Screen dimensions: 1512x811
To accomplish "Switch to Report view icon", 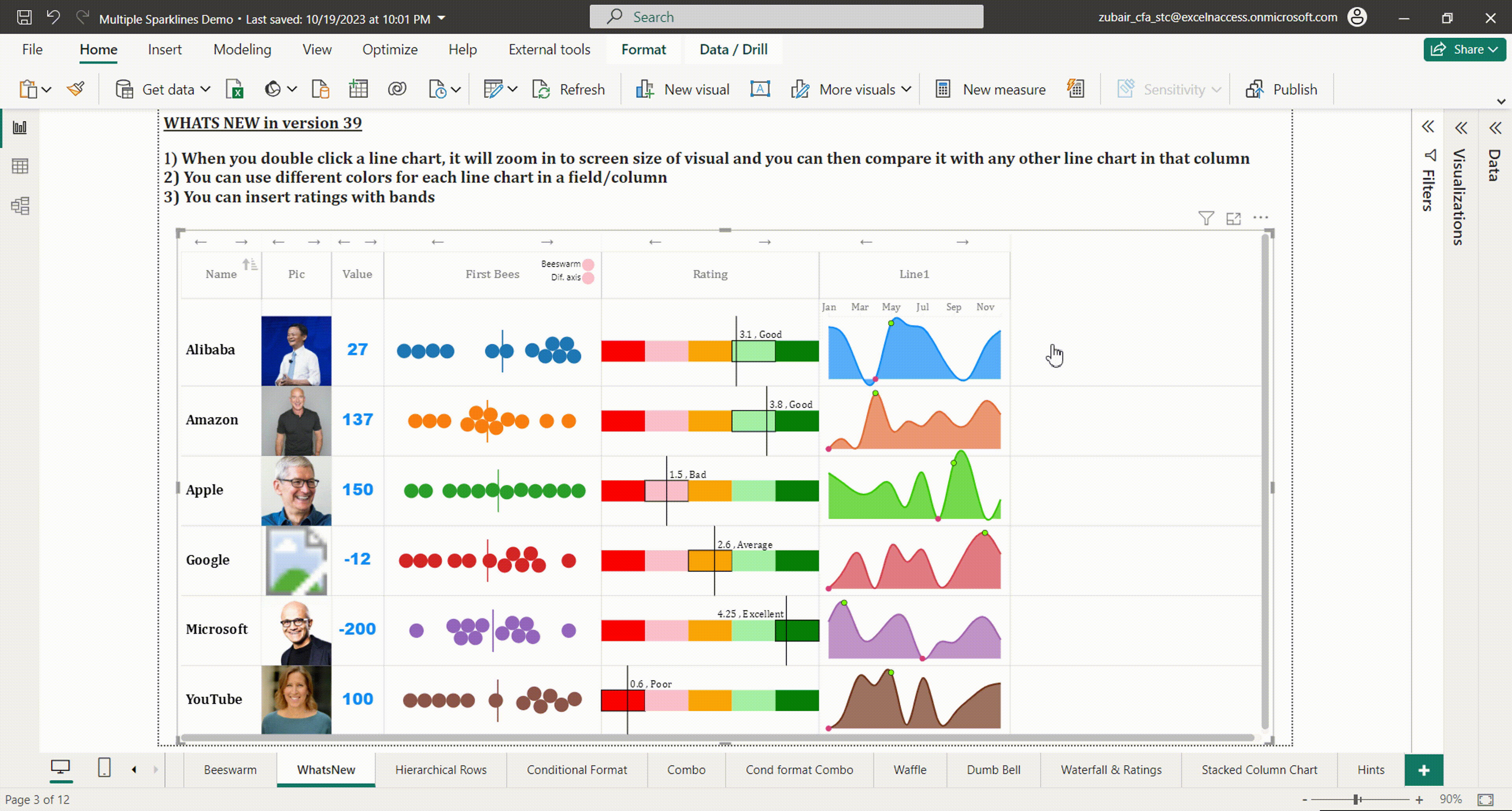I will (20, 127).
